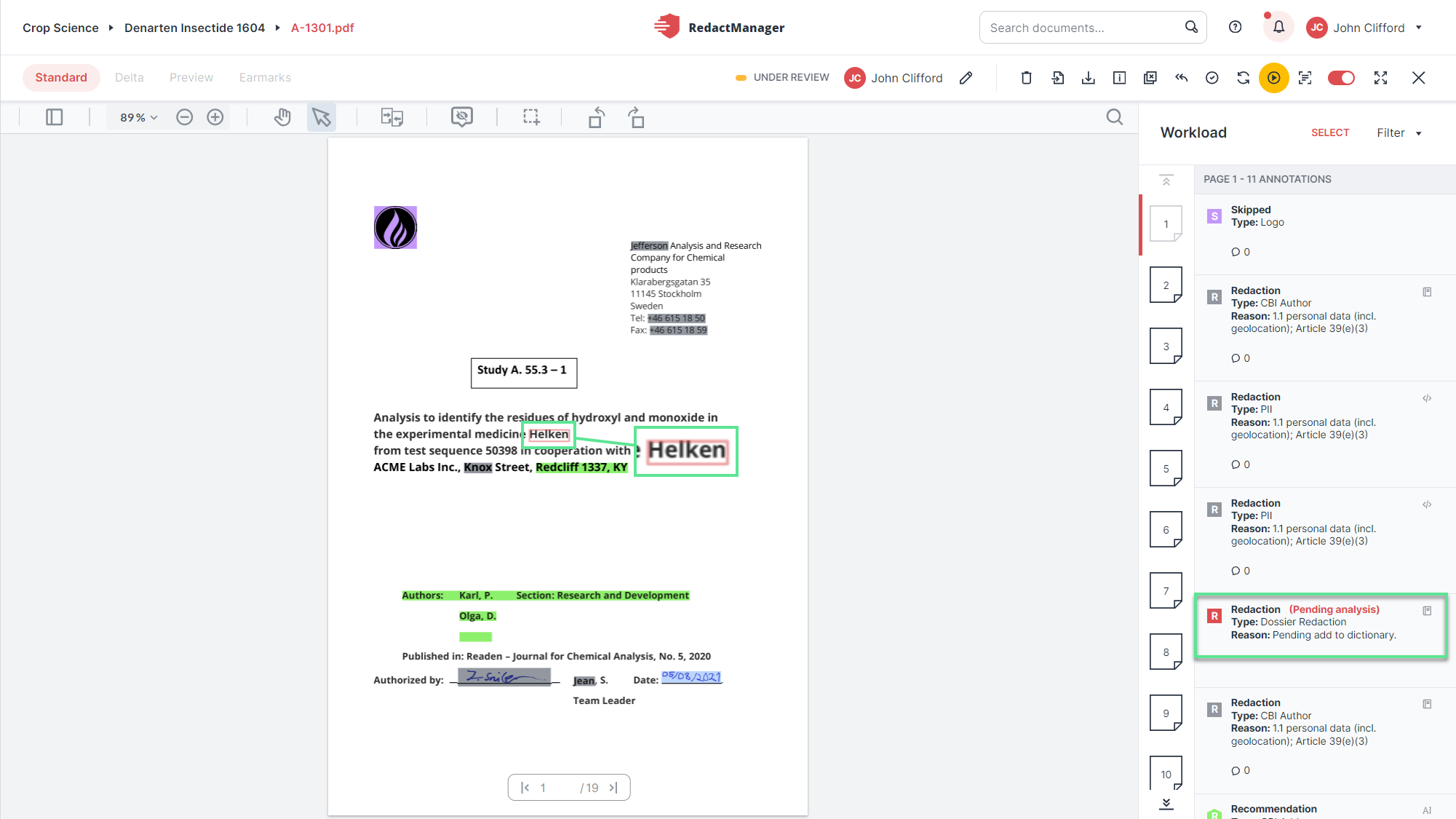The image size is (1456, 819).
Task: Click the trash delete document icon
Action: coord(1027,78)
